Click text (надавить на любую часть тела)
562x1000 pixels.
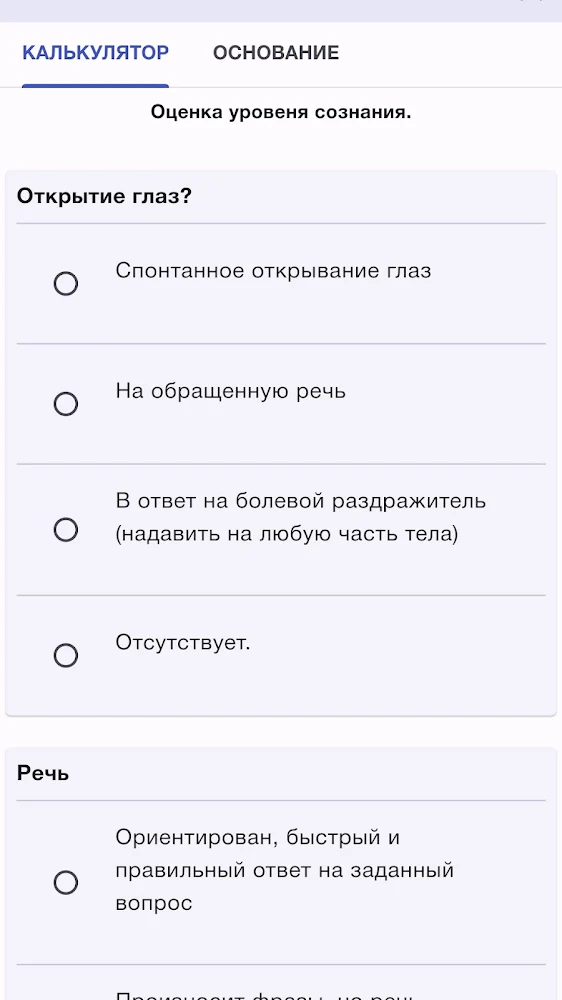point(287,534)
